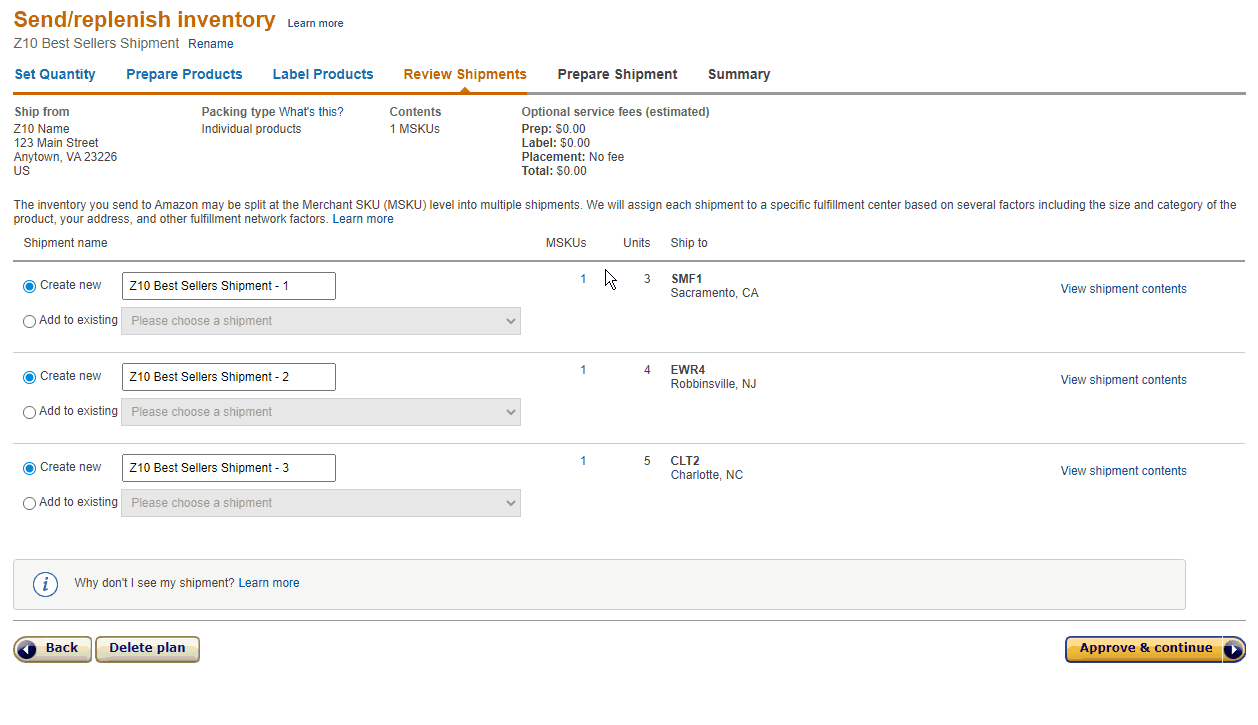This screenshot has height=725, width=1258.
Task: Click the Z10 Best Sellers Shipment - 1 name field
Action: (228, 286)
